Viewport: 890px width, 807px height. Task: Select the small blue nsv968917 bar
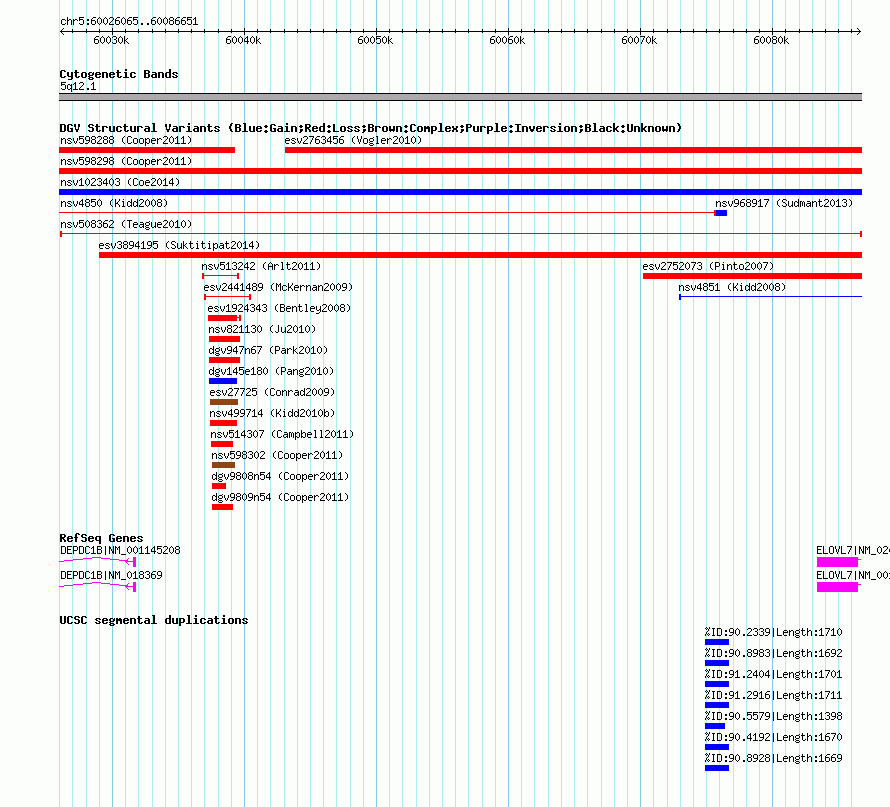(721, 213)
